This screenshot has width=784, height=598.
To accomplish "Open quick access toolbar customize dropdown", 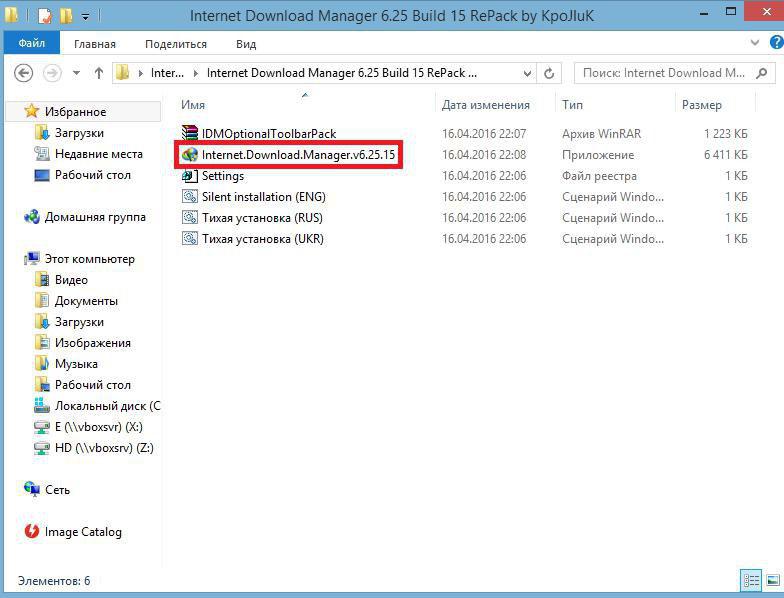I will (86, 16).
